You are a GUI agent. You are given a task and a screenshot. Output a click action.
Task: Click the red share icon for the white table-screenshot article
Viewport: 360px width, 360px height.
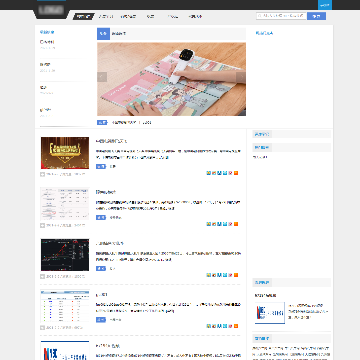(231, 224)
